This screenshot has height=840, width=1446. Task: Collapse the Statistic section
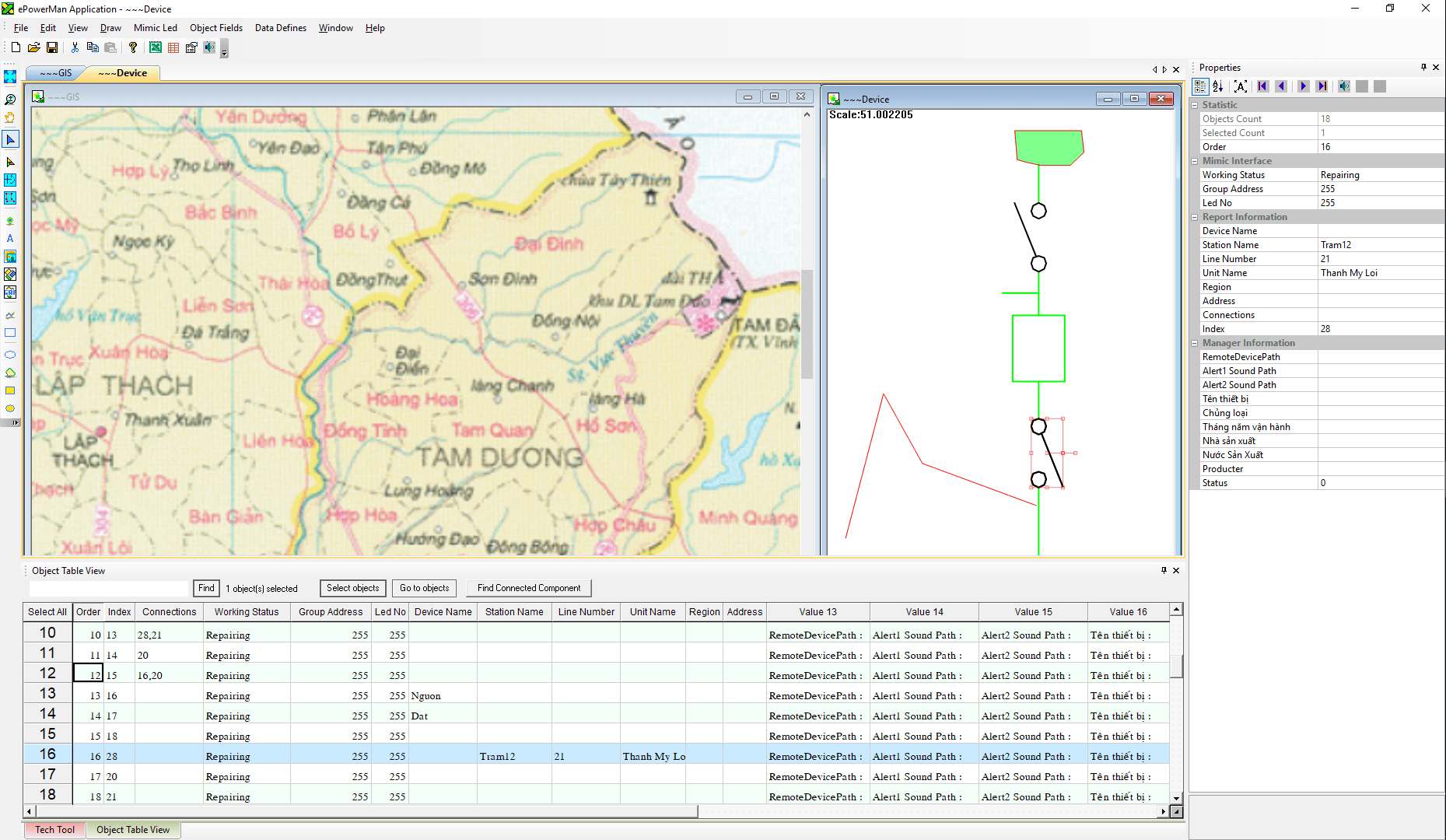point(1196,105)
